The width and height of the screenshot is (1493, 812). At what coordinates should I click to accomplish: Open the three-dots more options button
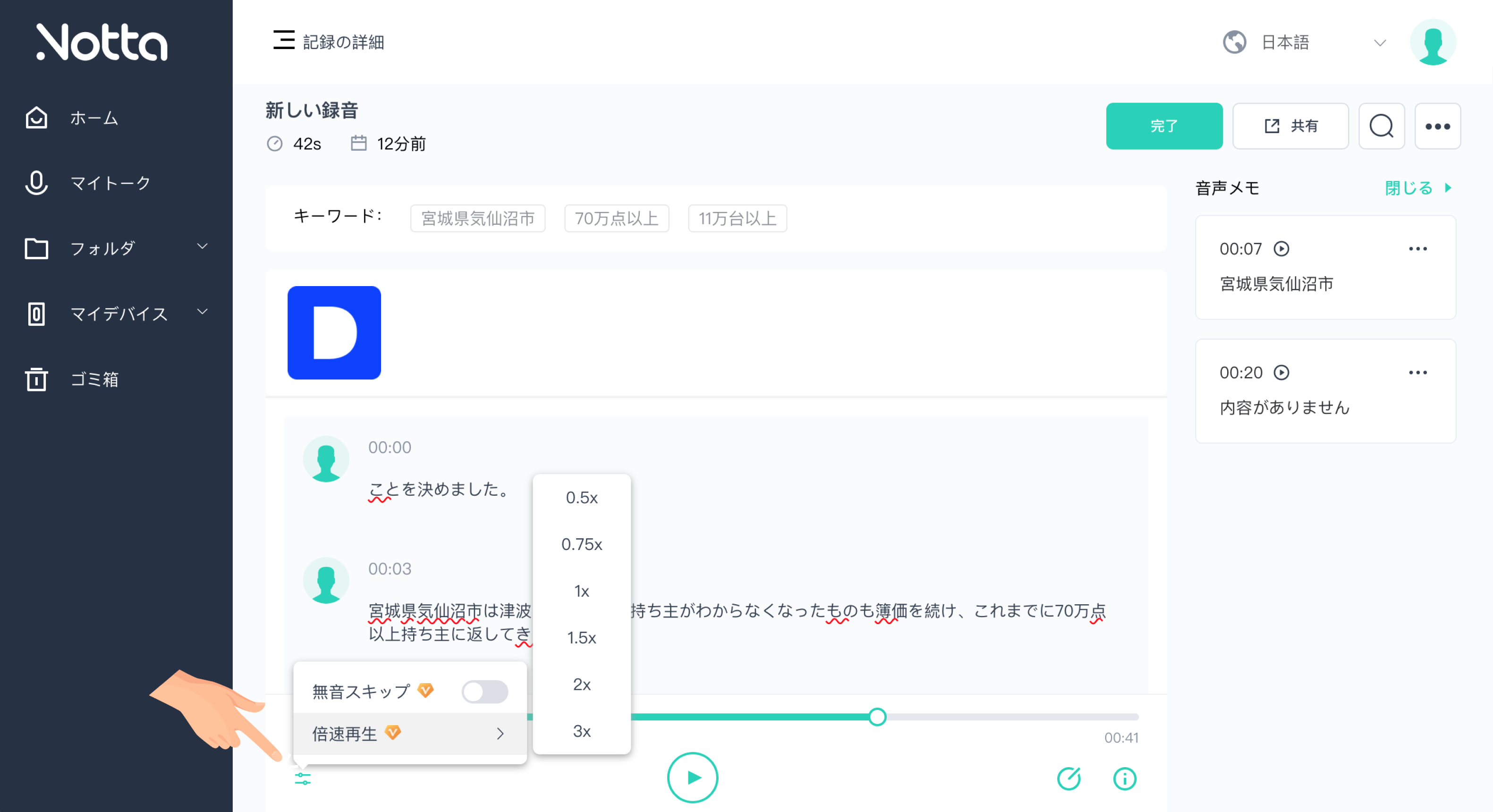tap(1437, 126)
